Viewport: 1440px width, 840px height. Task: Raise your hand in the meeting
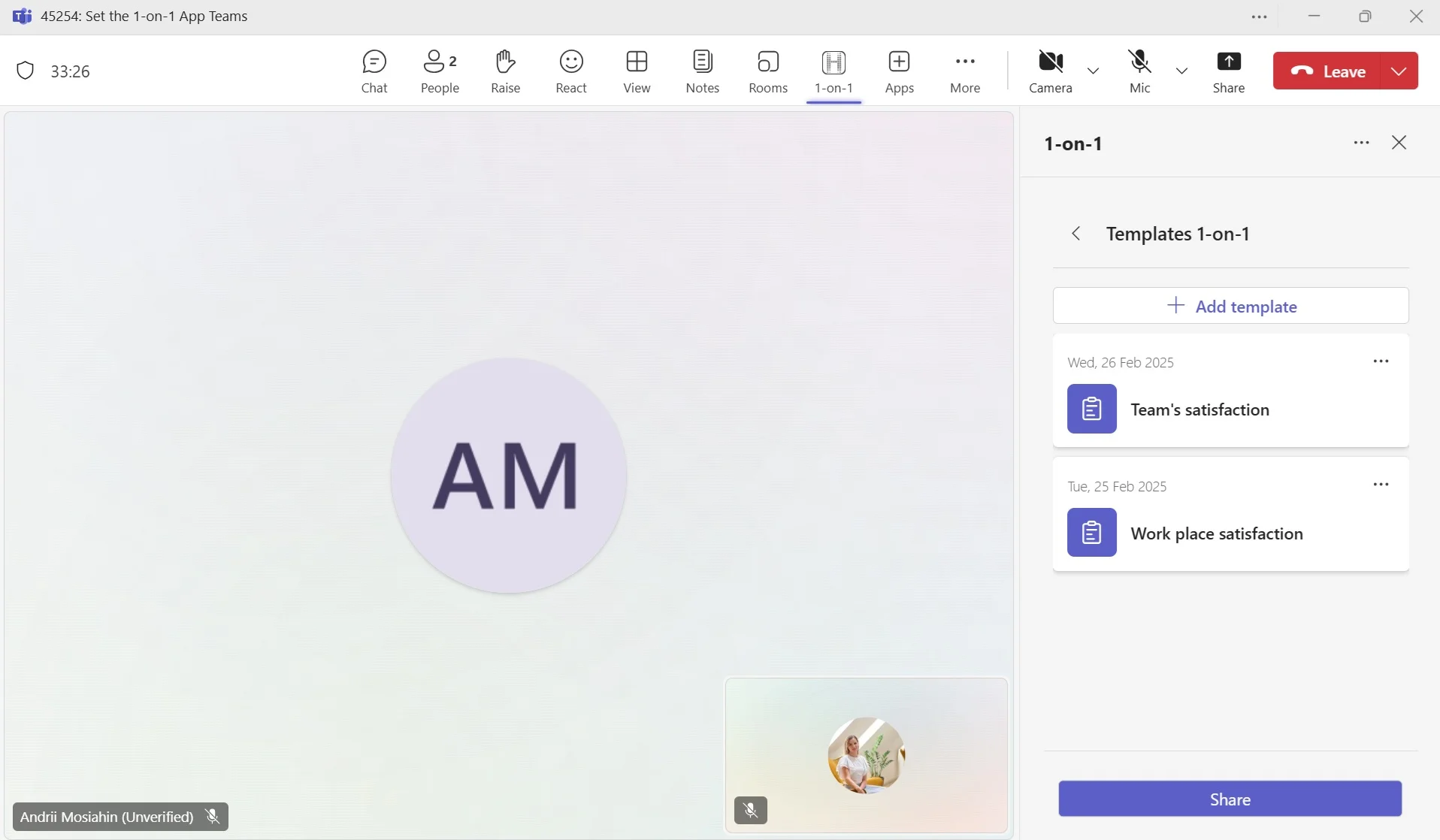pyautogui.click(x=505, y=71)
